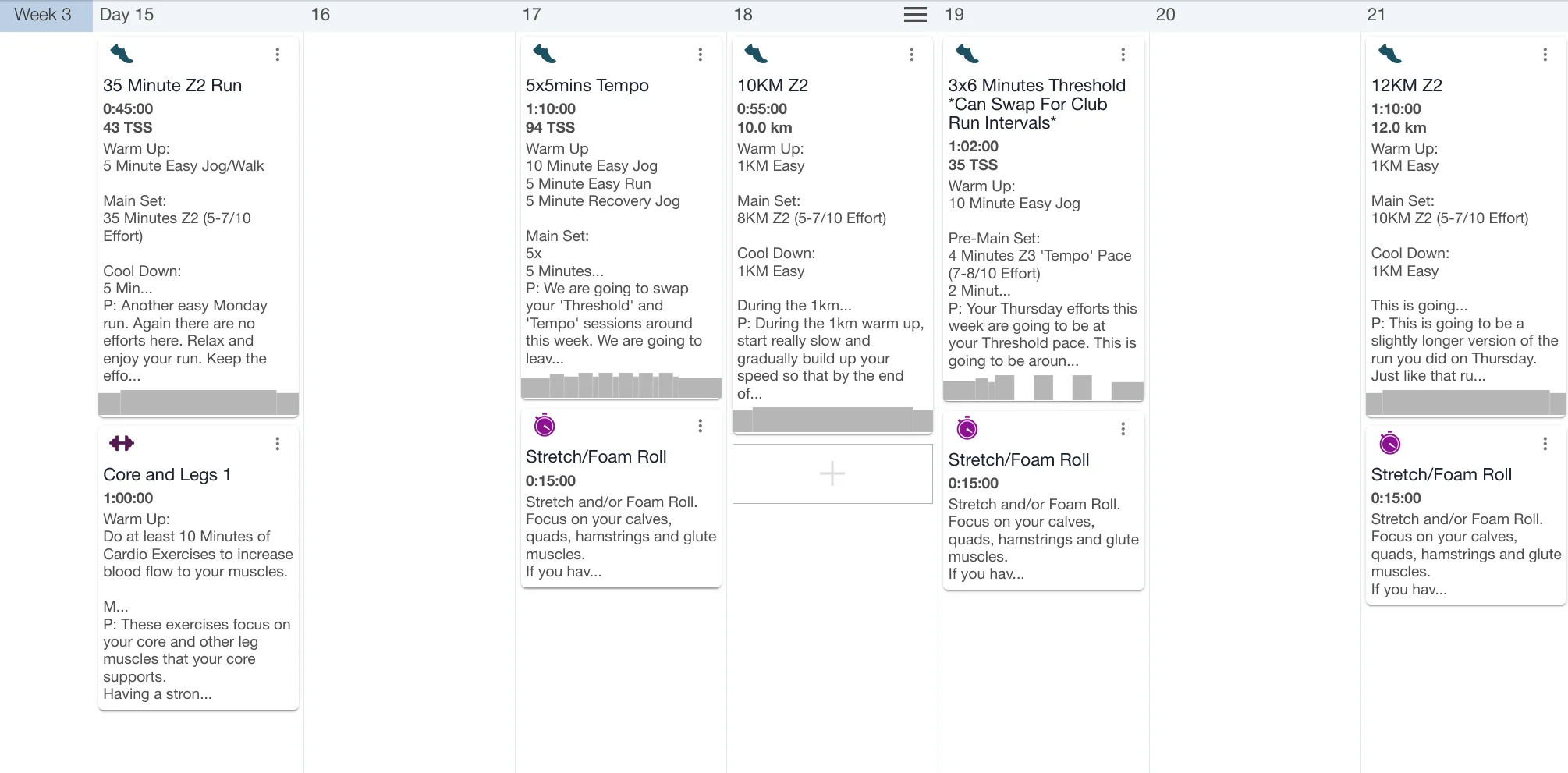The height and width of the screenshot is (773, 1568).
Task: Click the Day 15 column header
Action: [x=126, y=15]
